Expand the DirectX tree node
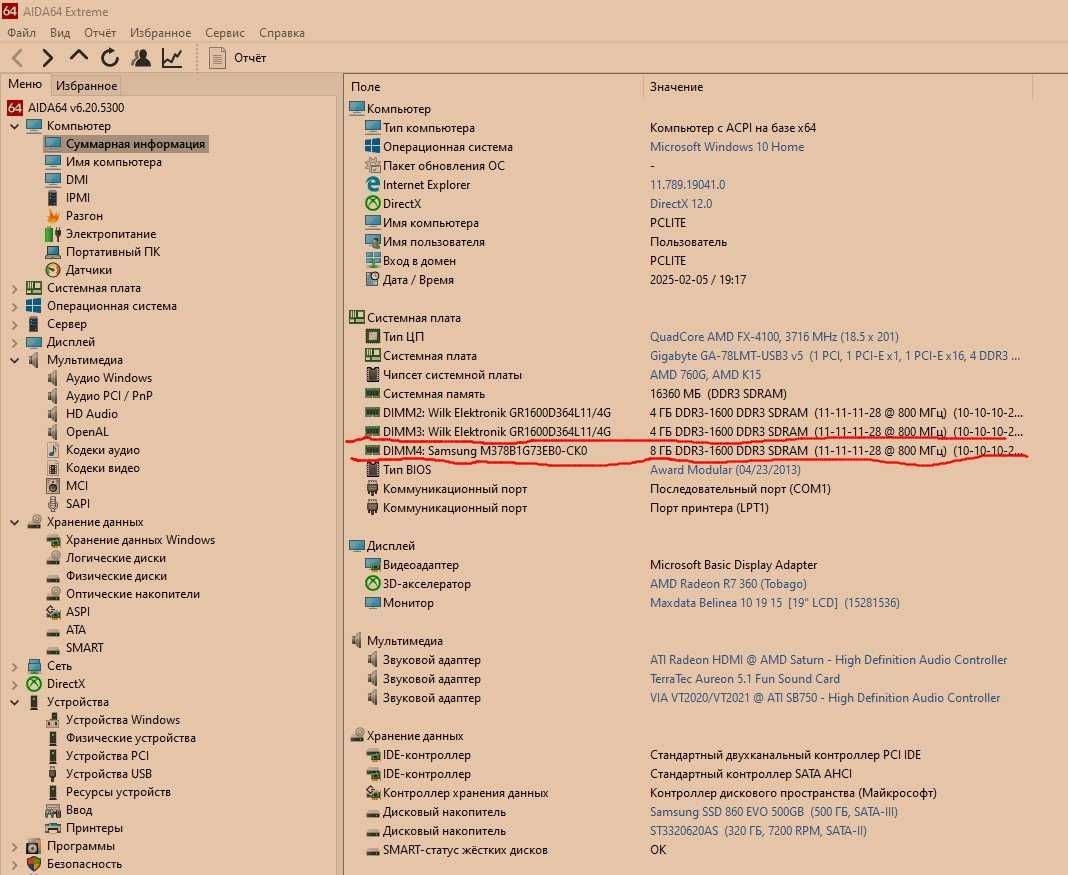Image resolution: width=1068 pixels, height=875 pixels. [14, 684]
